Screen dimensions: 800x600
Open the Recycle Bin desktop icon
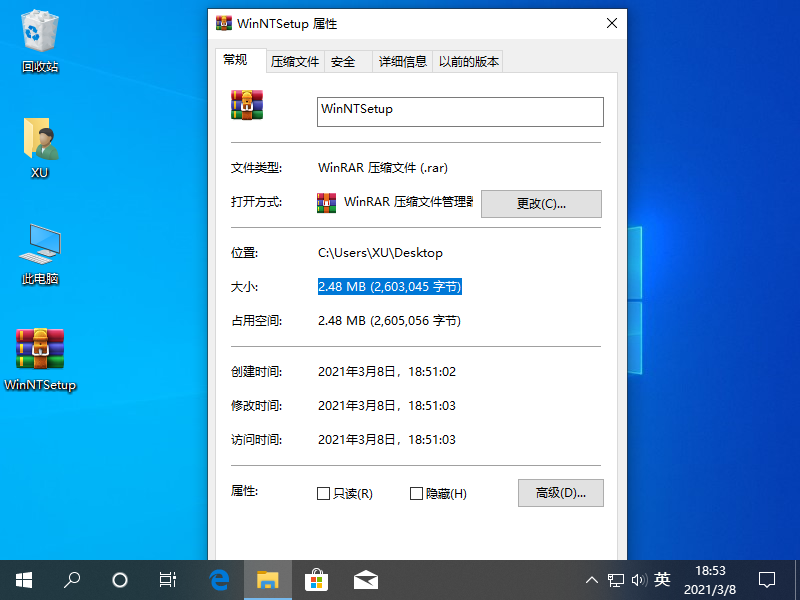40,41
